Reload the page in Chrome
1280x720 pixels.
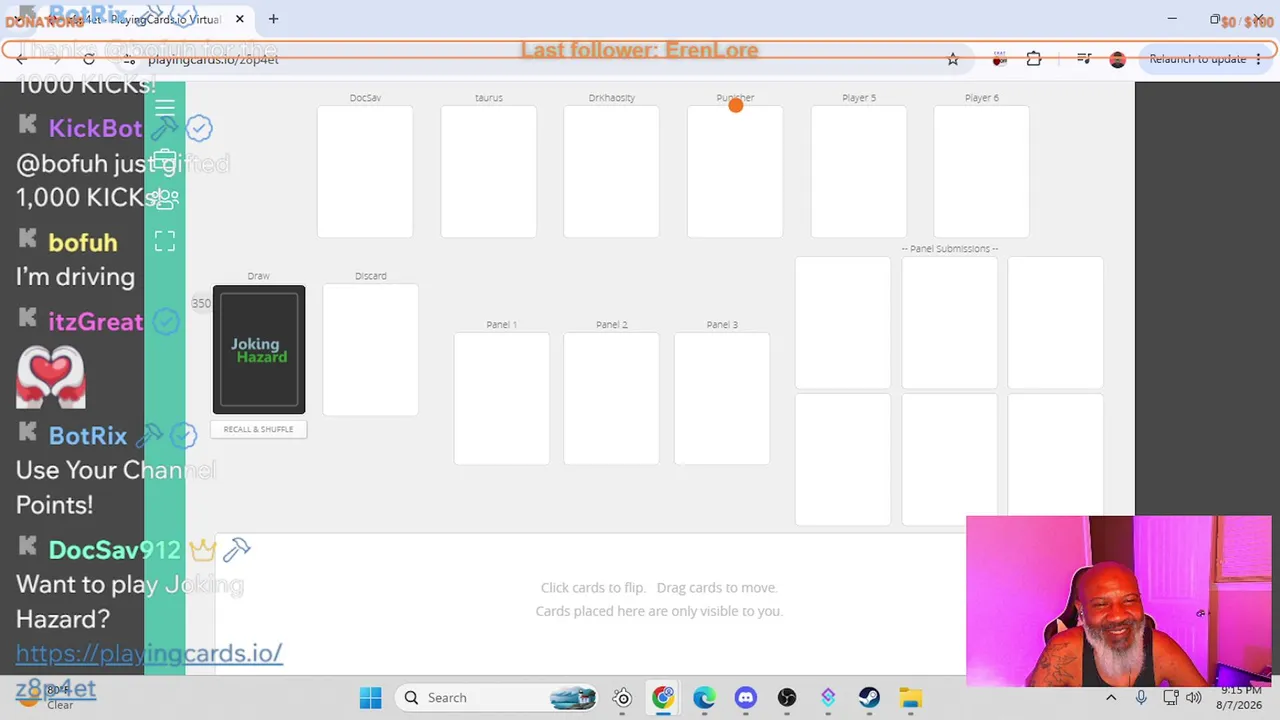click(89, 59)
